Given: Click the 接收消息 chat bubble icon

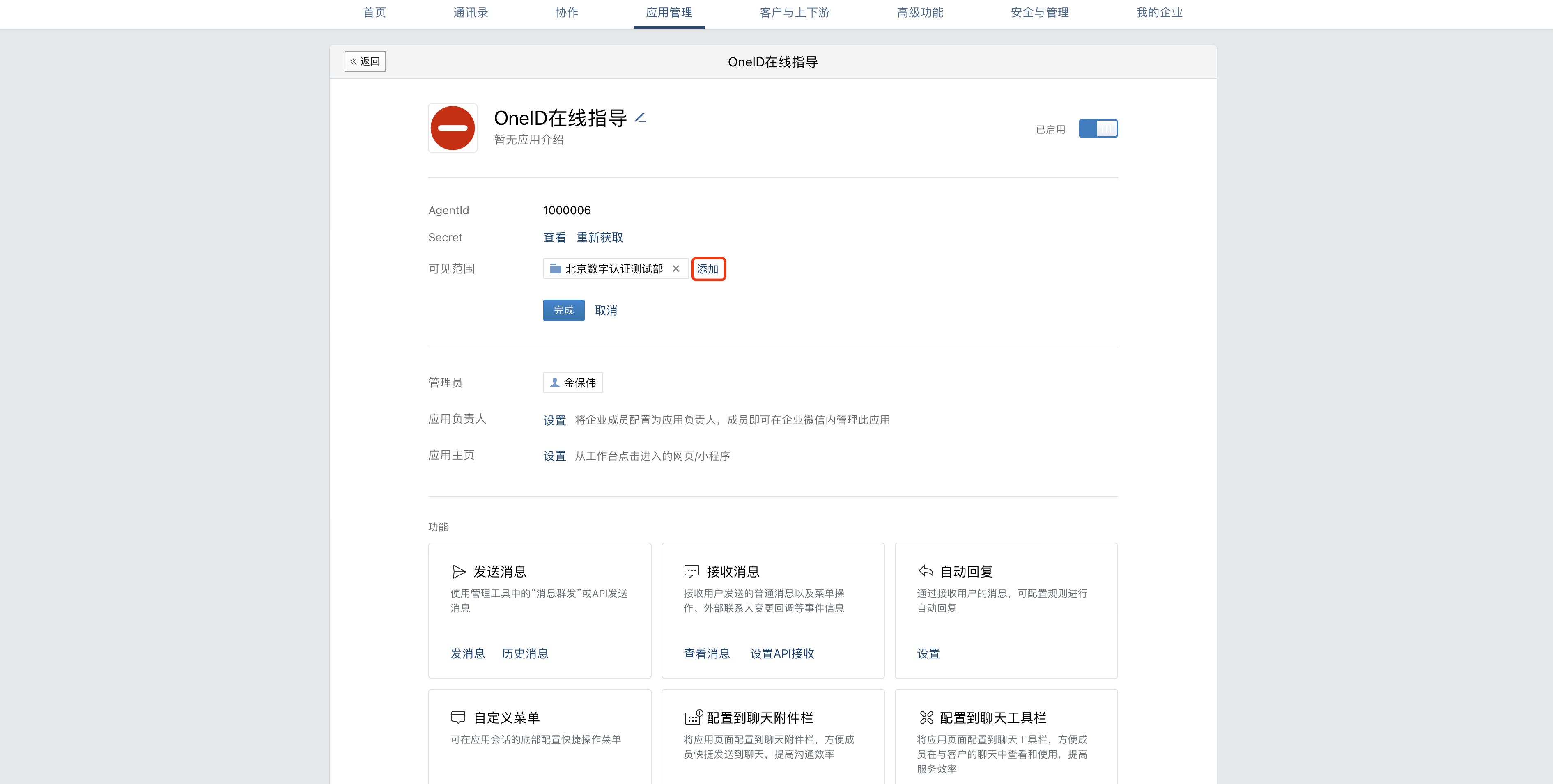Looking at the screenshot, I should (x=691, y=571).
